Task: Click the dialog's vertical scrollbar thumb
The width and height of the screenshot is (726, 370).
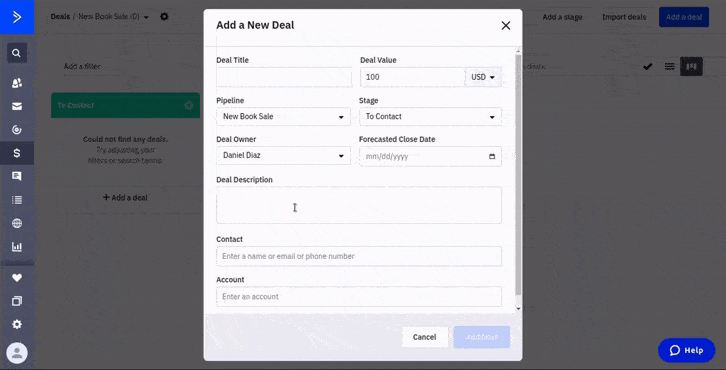Action: click(x=518, y=175)
